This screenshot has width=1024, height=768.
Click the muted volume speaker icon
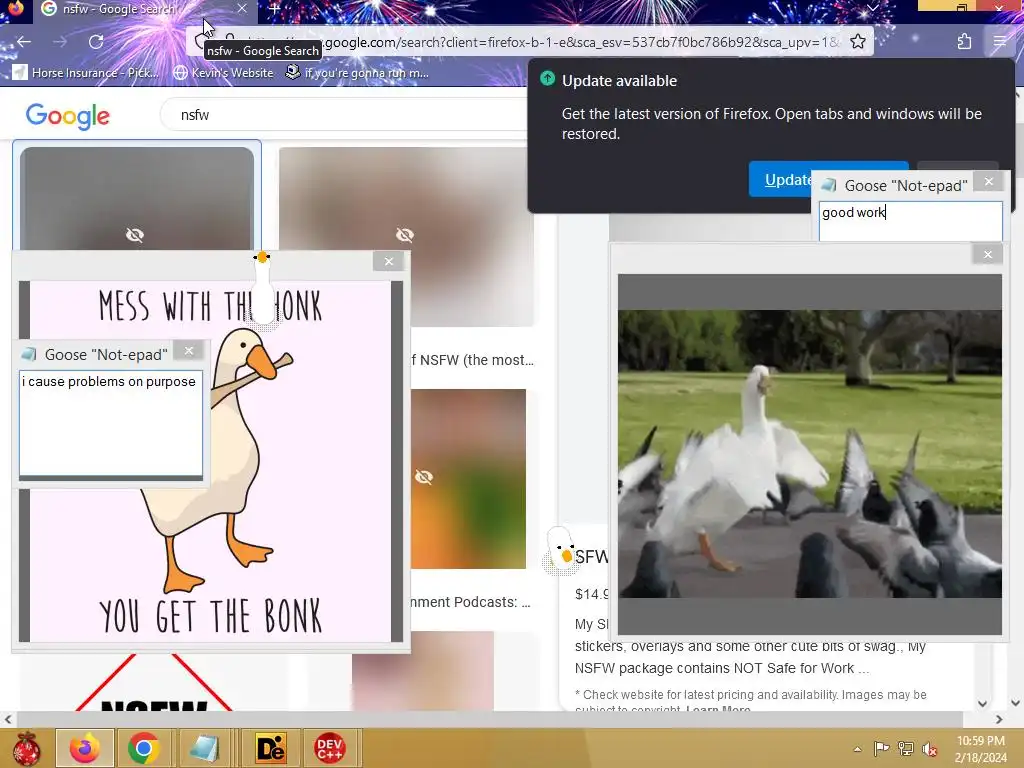point(930,749)
